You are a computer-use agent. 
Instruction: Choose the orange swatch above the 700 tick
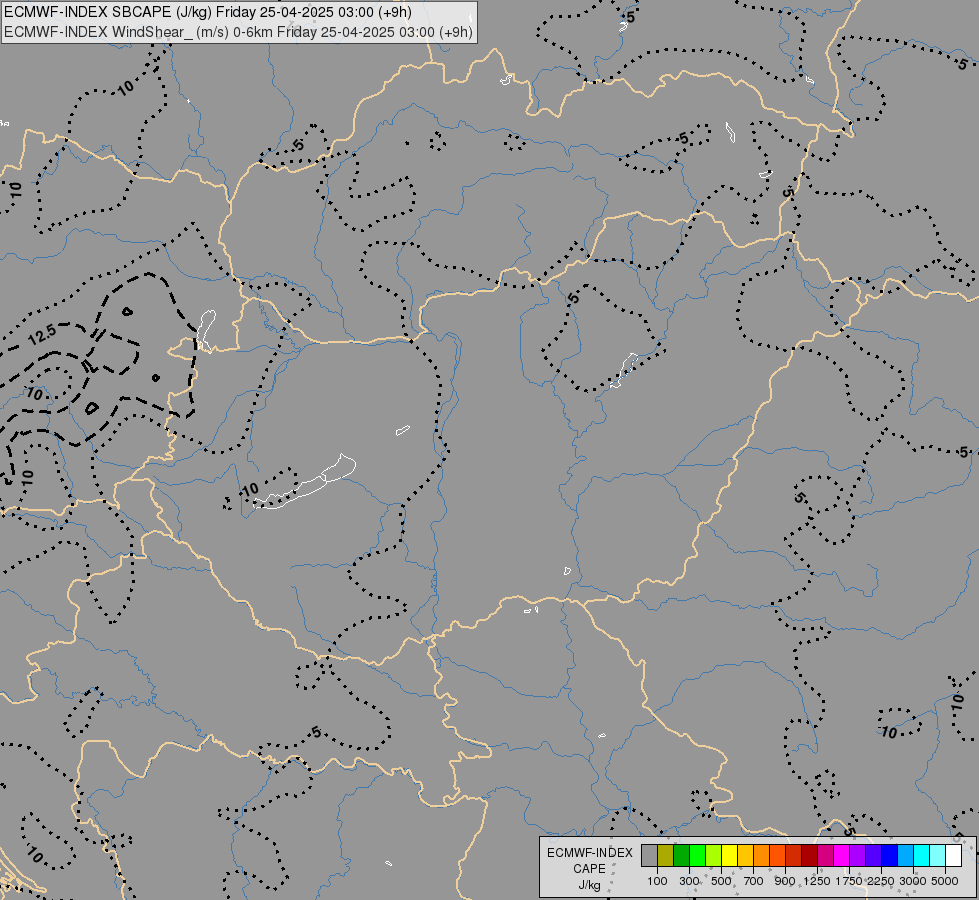[x=761, y=856]
